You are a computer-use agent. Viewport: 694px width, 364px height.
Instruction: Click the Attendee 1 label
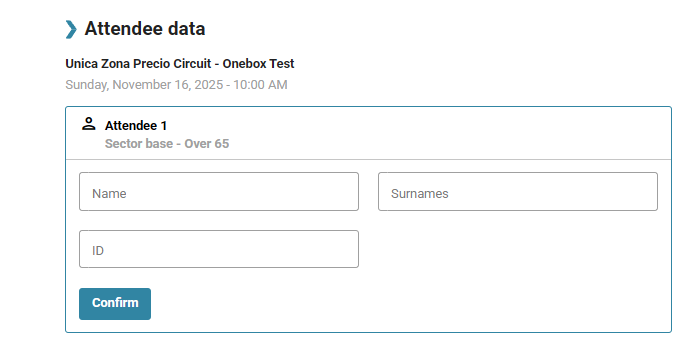click(136, 126)
